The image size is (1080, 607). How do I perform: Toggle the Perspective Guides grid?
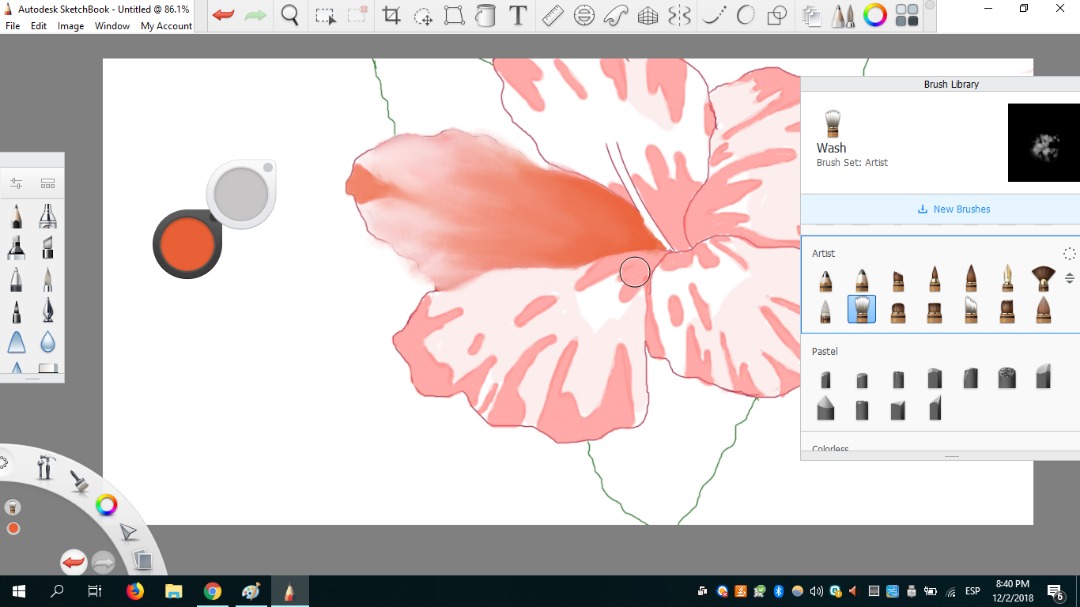tap(648, 16)
